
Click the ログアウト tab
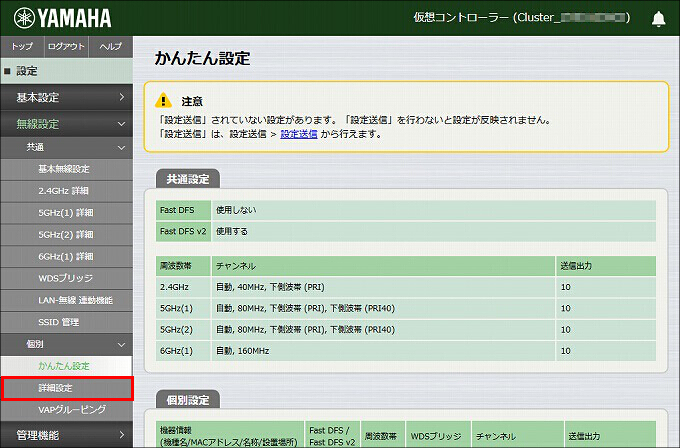(66, 46)
